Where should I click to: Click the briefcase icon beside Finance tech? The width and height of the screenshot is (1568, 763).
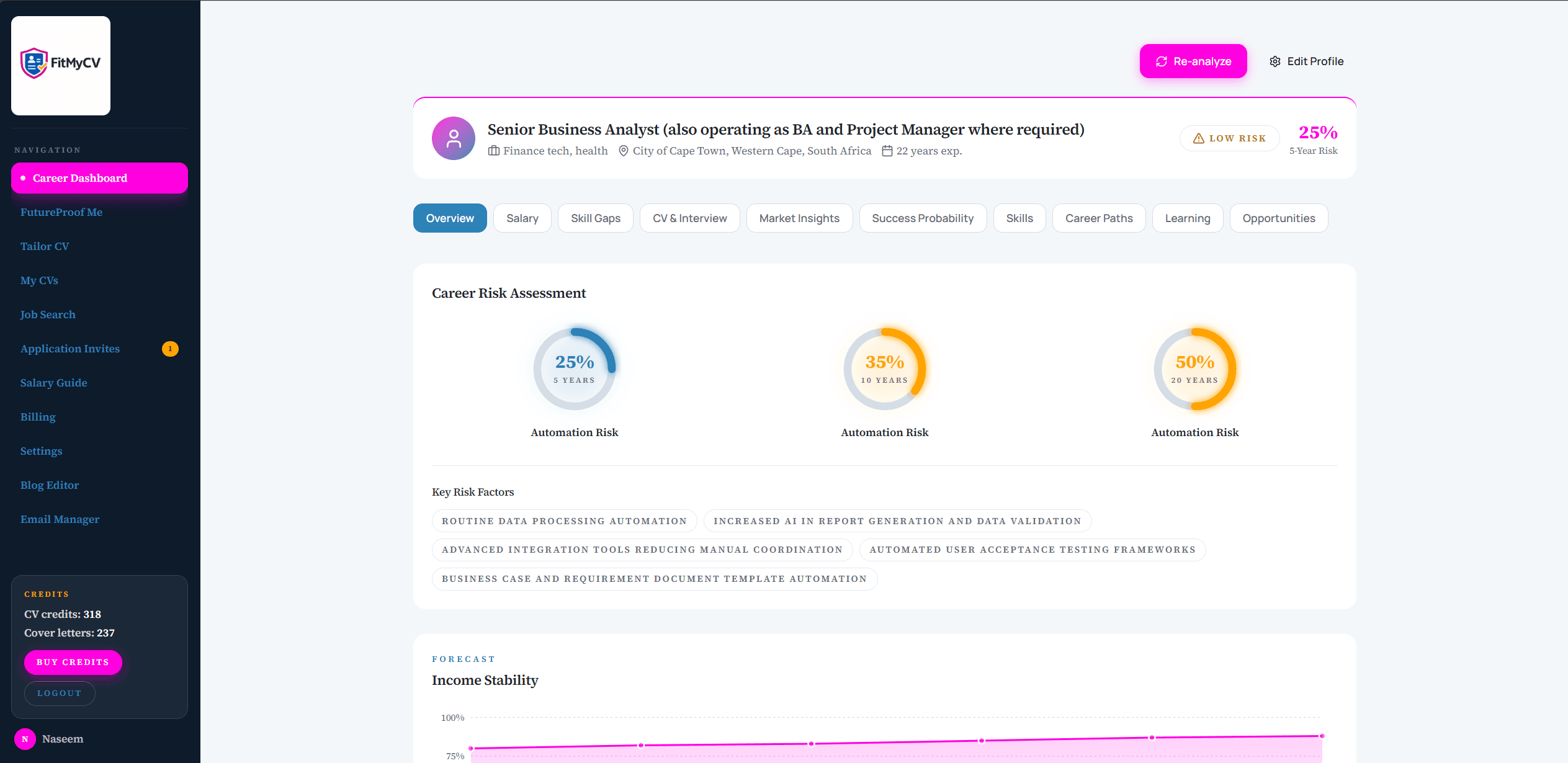point(493,150)
